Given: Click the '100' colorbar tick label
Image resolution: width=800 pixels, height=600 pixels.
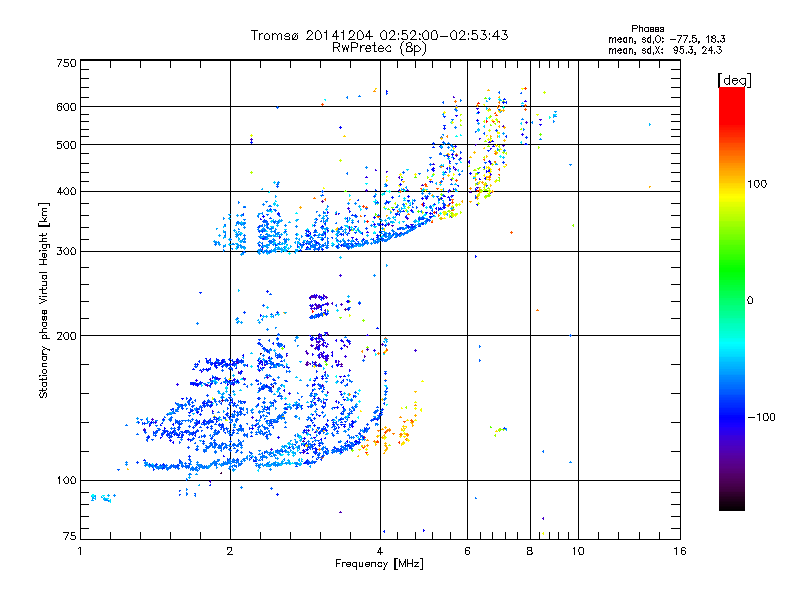Looking at the screenshot, I should 757,184.
